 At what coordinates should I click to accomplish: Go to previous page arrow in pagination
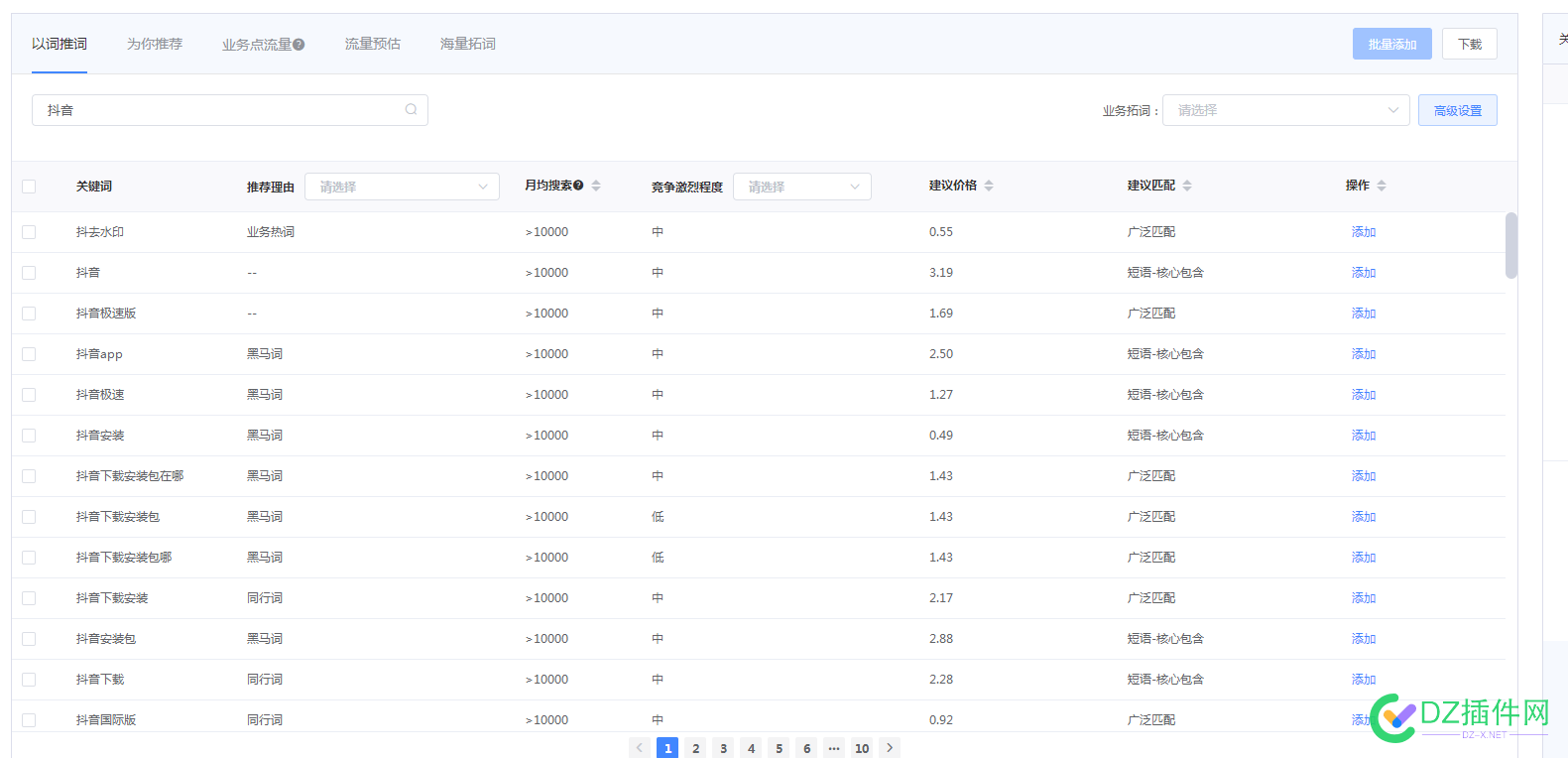(x=640, y=748)
